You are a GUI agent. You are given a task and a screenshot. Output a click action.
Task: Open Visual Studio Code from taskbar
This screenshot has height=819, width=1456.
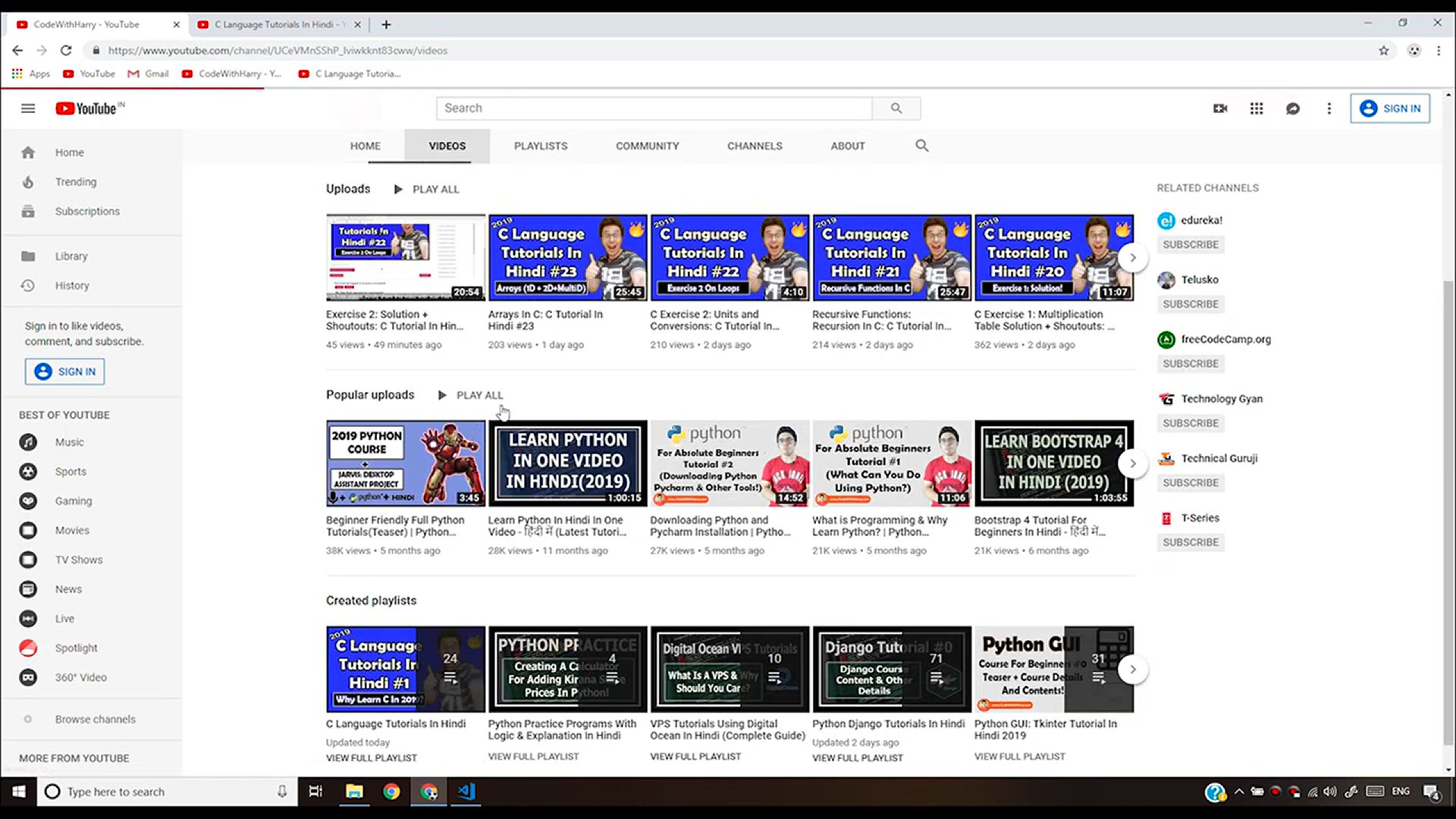point(466,792)
